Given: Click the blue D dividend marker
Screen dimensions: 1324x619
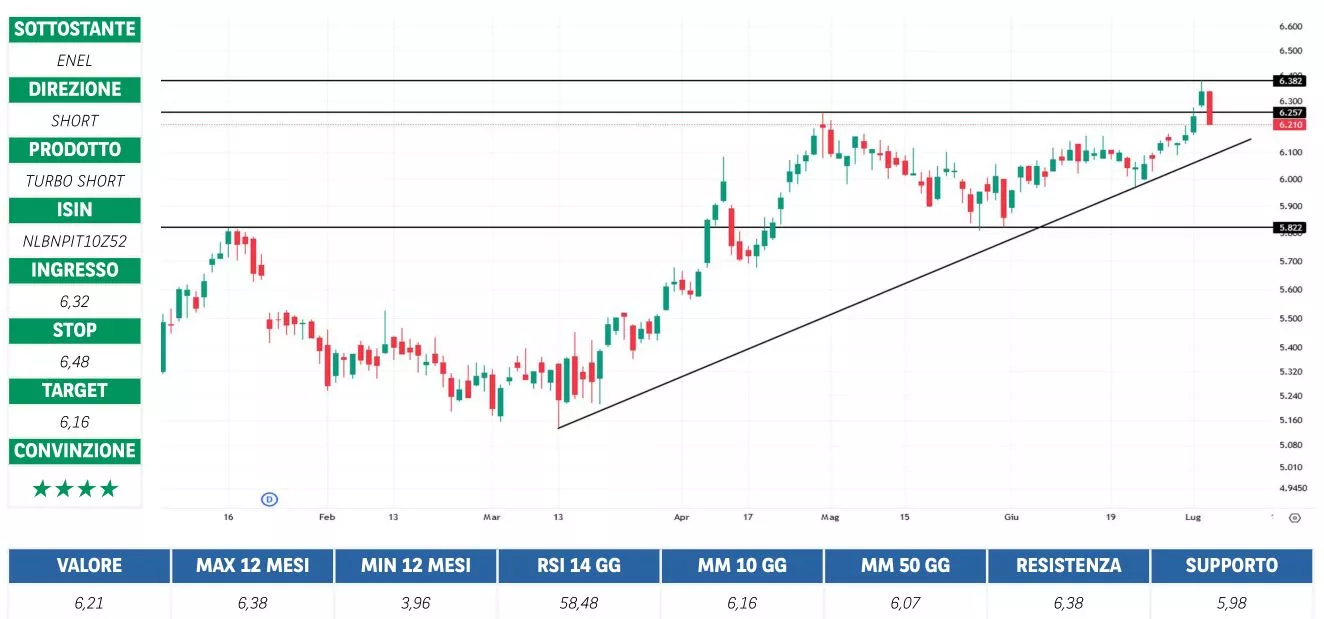Looking at the screenshot, I should [268, 498].
